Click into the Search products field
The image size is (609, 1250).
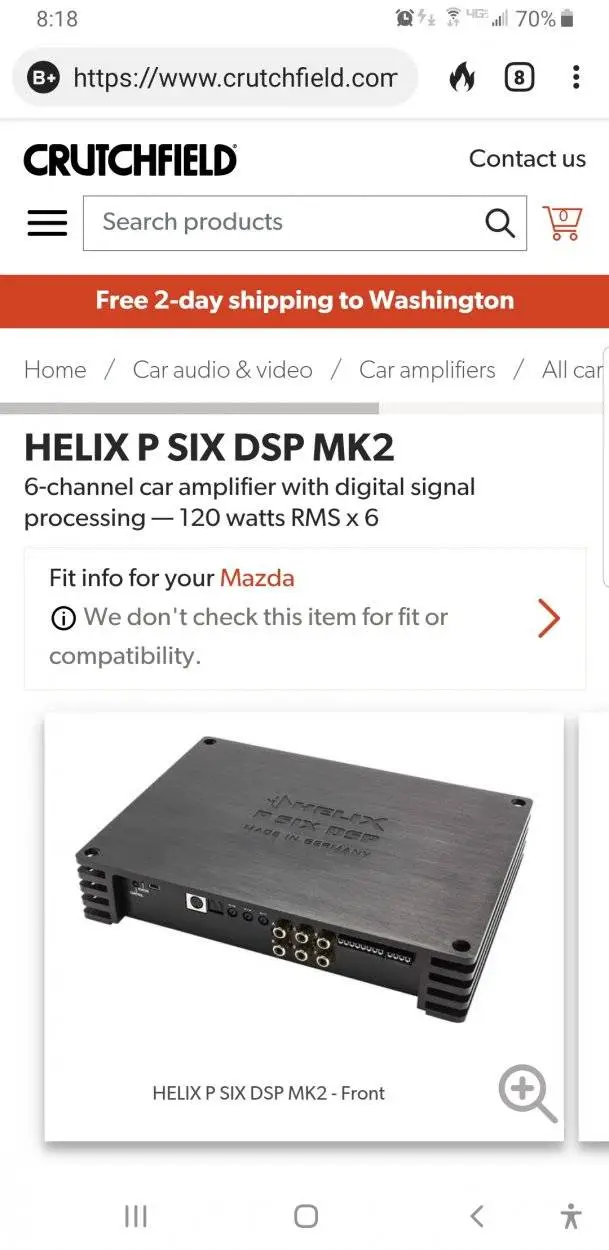(283, 222)
